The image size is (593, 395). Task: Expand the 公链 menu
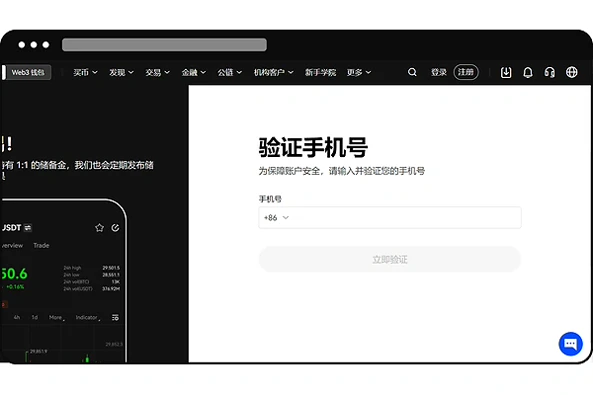click(x=230, y=72)
